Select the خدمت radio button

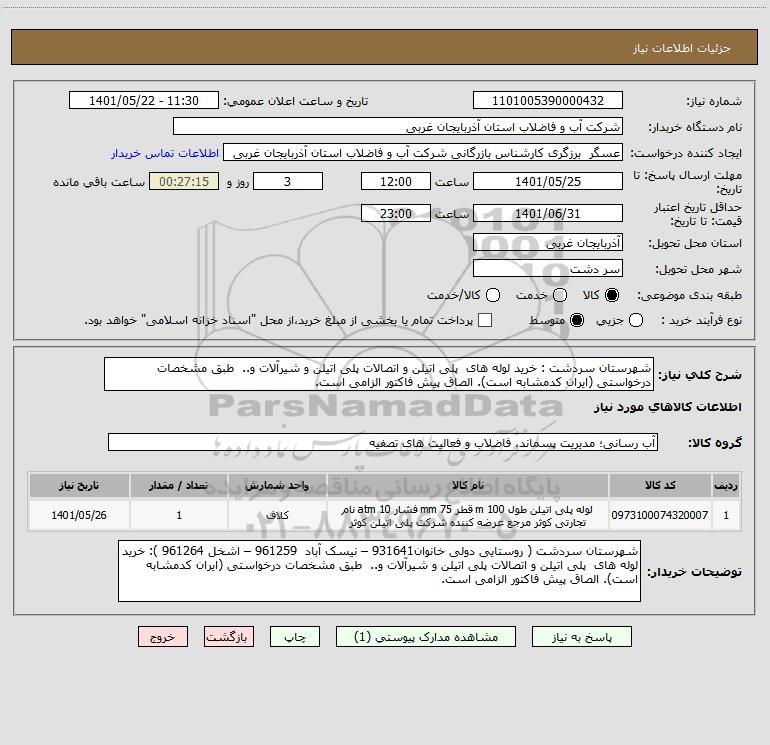tap(560, 295)
